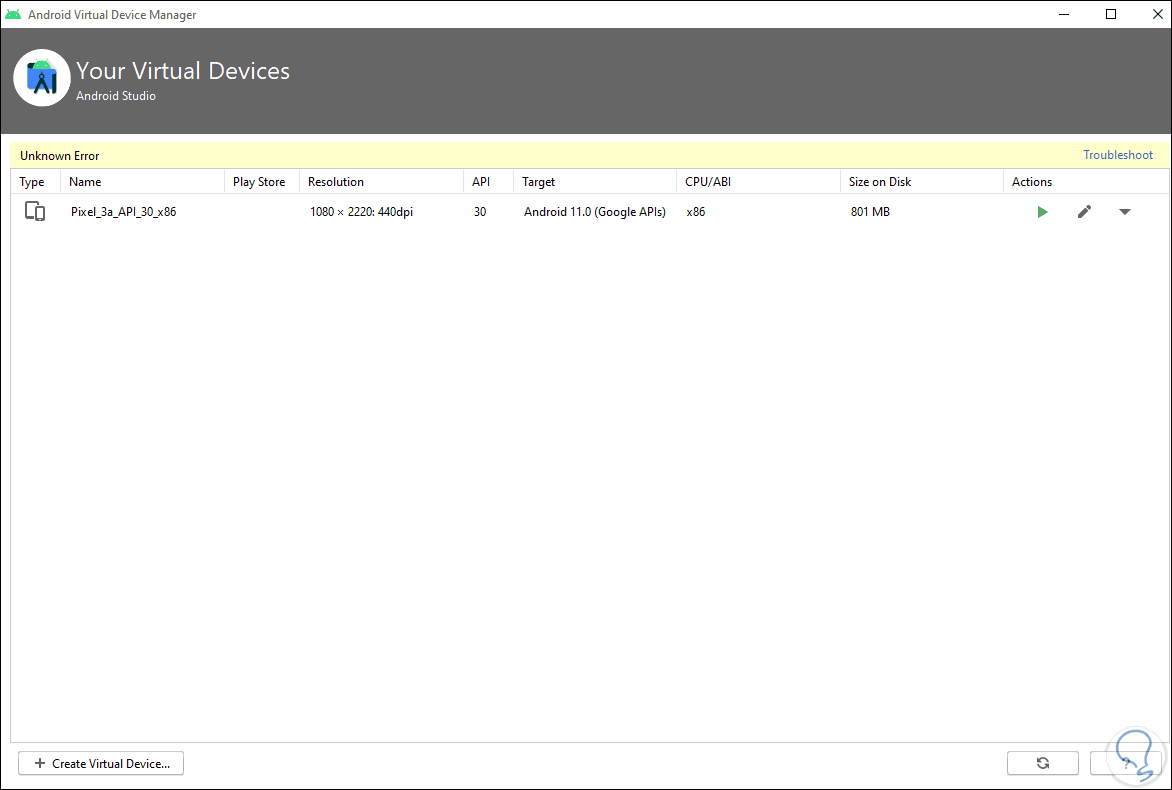Launch the Pixel_3a_API_30_x86 emulator with play icon
1172x790 pixels.
click(x=1042, y=212)
